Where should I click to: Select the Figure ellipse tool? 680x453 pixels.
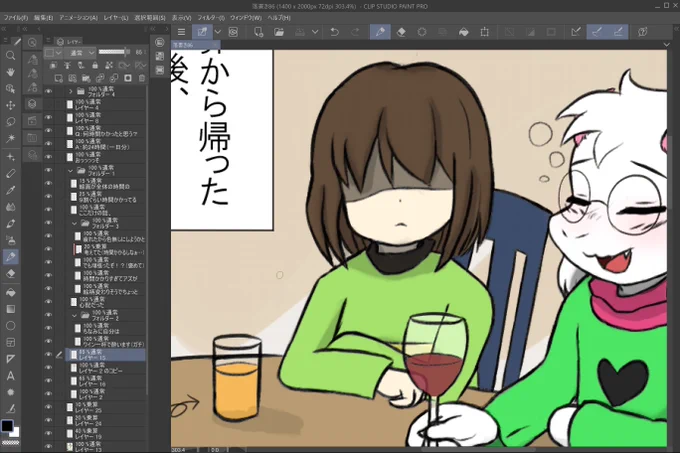(10, 326)
